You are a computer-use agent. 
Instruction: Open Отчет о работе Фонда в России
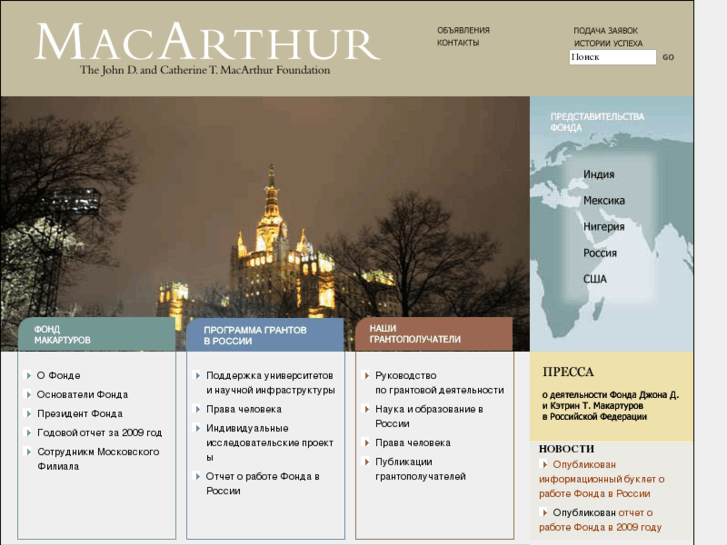click(262, 483)
